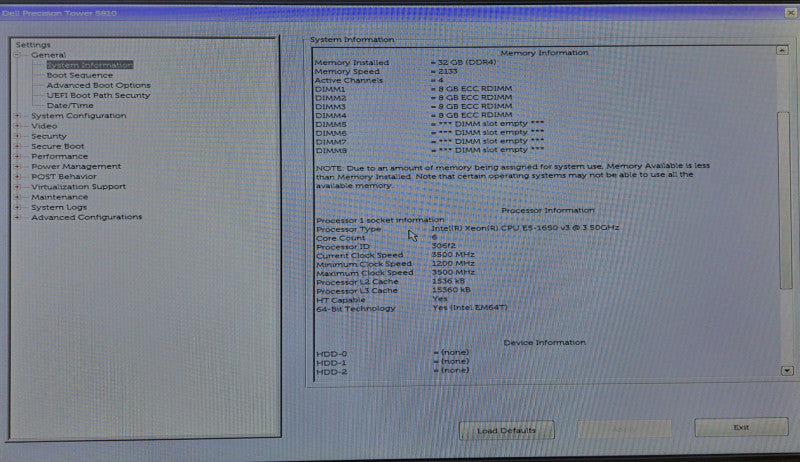The height and width of the screenshot is (462, 800).
Task: Expand the Maintenance node
Action: [x=17, y=197]
